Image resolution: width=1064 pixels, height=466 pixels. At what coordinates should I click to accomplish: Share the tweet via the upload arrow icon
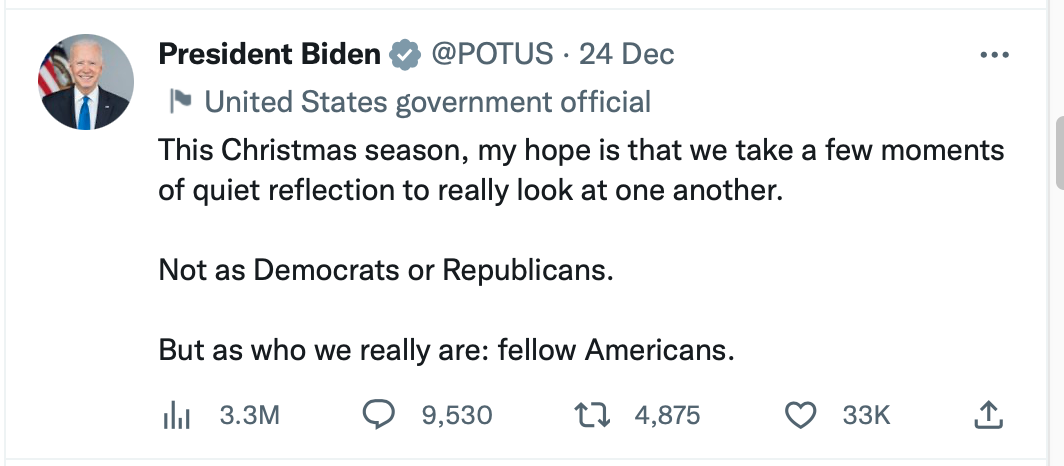tap(986, 414)
